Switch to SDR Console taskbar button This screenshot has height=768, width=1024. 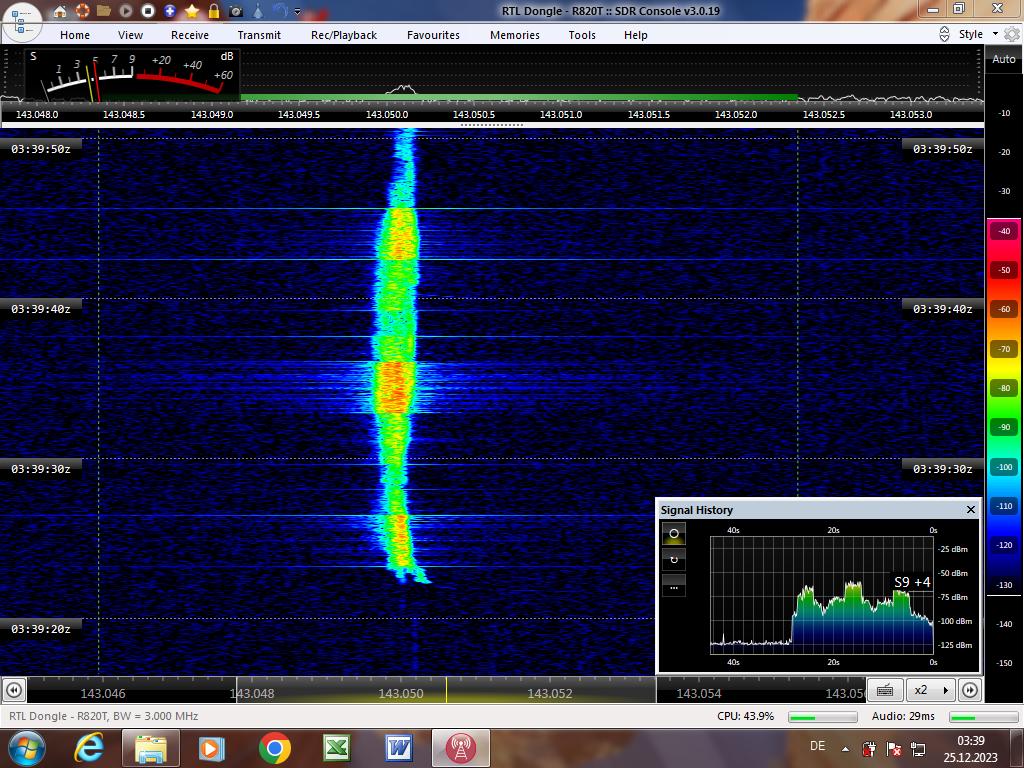tap(460, 748)
